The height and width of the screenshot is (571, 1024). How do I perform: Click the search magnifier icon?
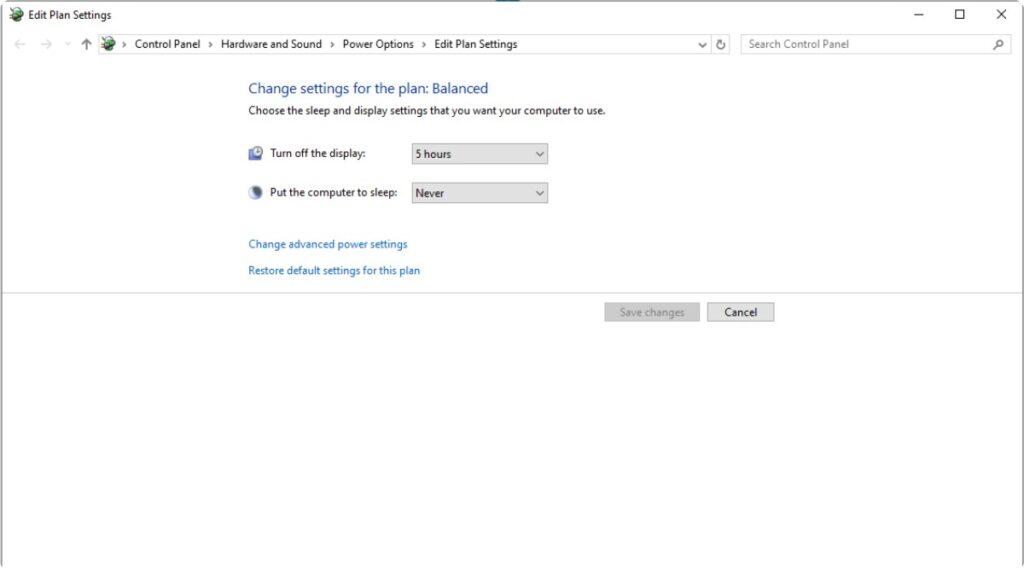point(998,44)
